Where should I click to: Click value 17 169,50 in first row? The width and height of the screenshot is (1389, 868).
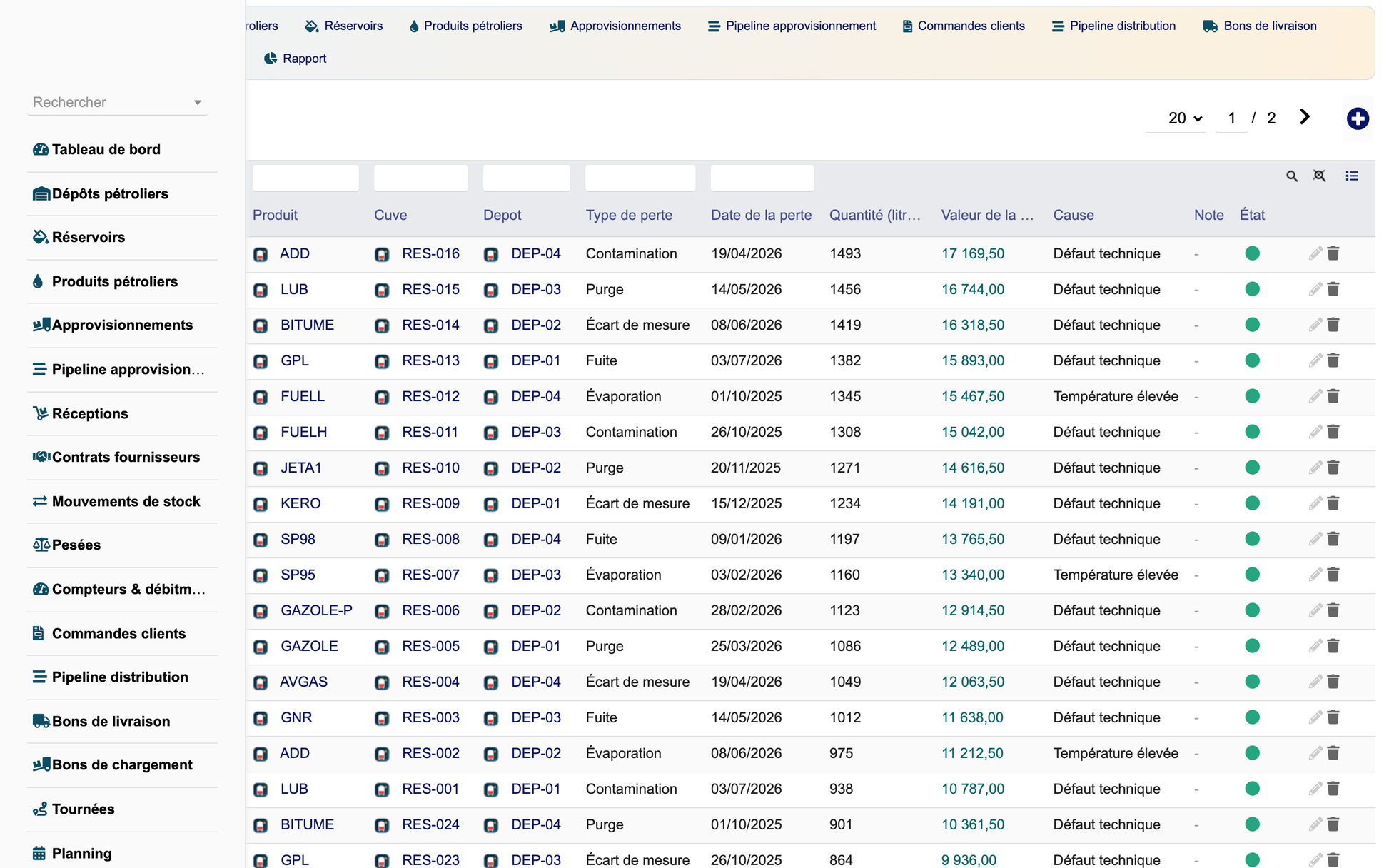tap(973, 253)
